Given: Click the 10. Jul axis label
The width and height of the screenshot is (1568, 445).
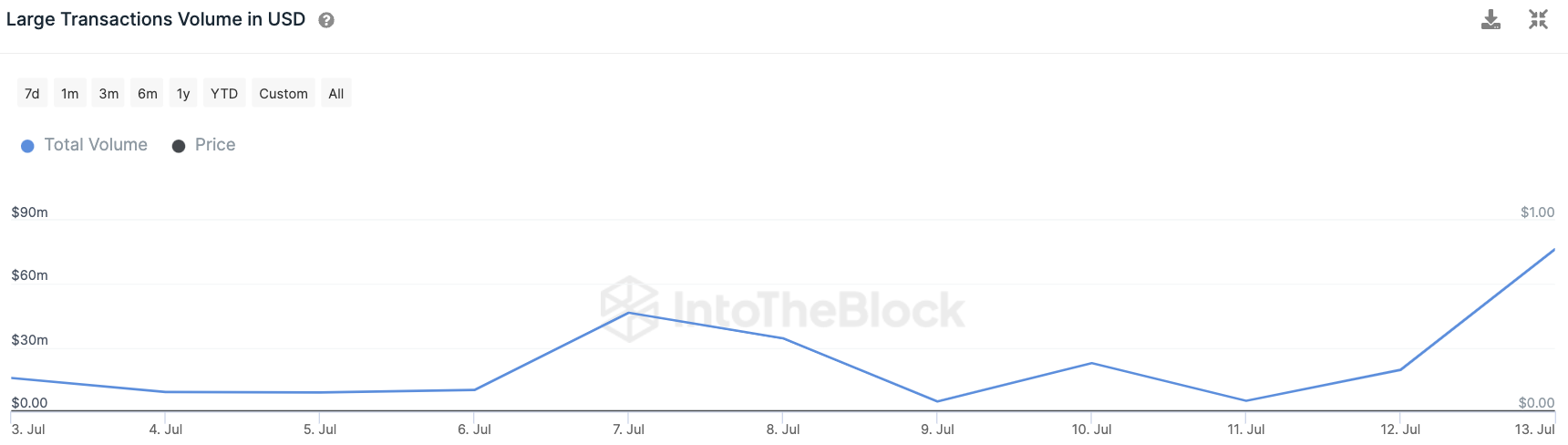Looking at the screenshot, I should [x=1091, y=429].
